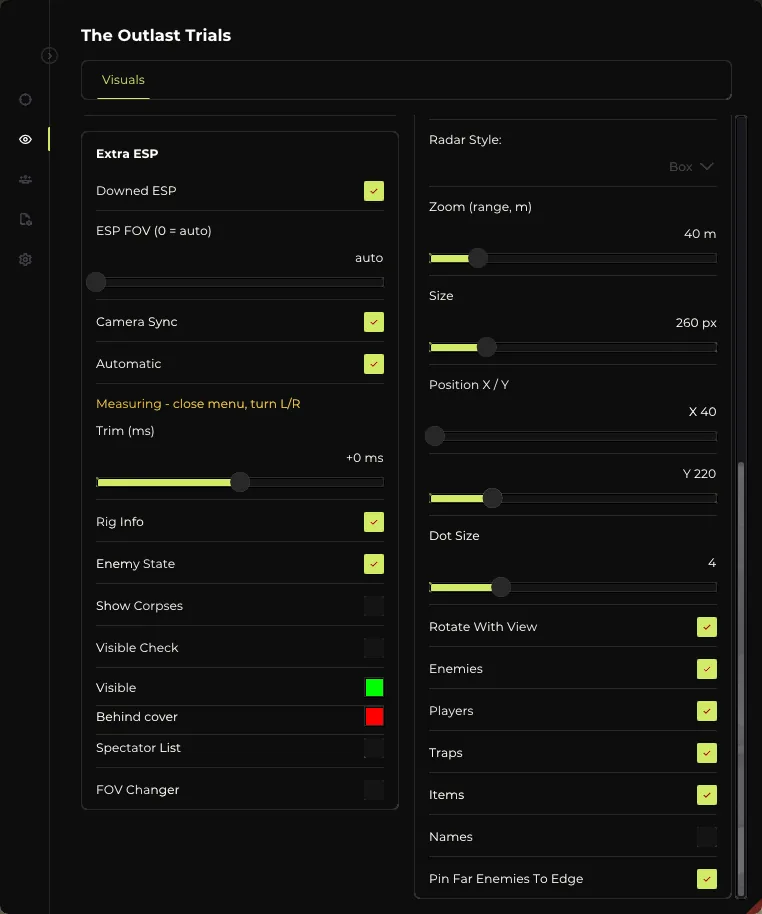Toggle the Automatic checkbox
This screenshot has width=762, height=914.
(x=374, y=364)
